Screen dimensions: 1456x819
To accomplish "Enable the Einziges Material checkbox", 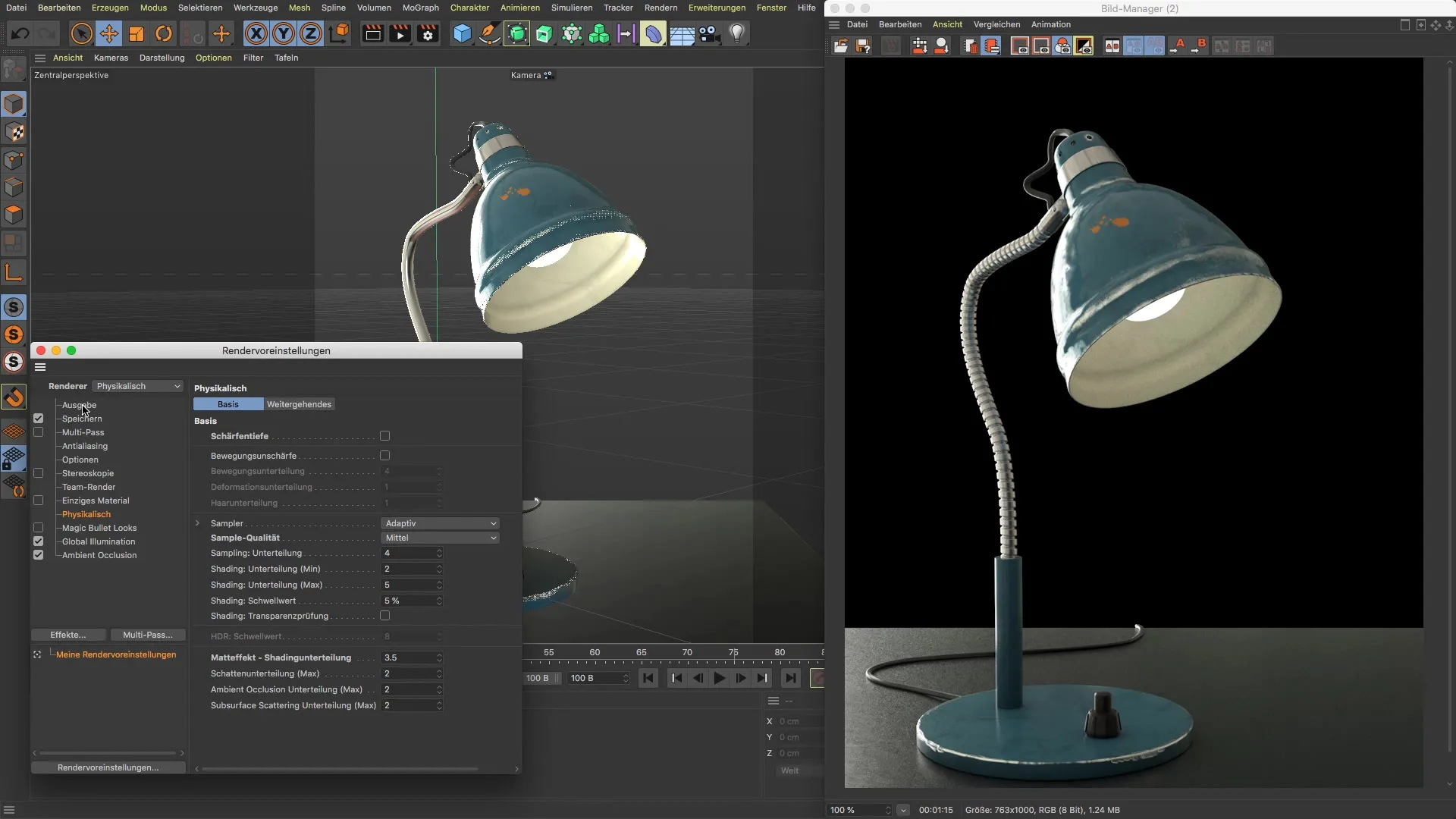I will tap(39, 500).
